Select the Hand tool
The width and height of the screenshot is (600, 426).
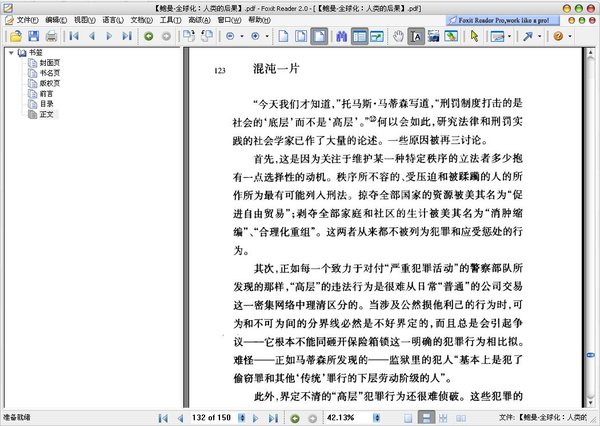(398, 36)
